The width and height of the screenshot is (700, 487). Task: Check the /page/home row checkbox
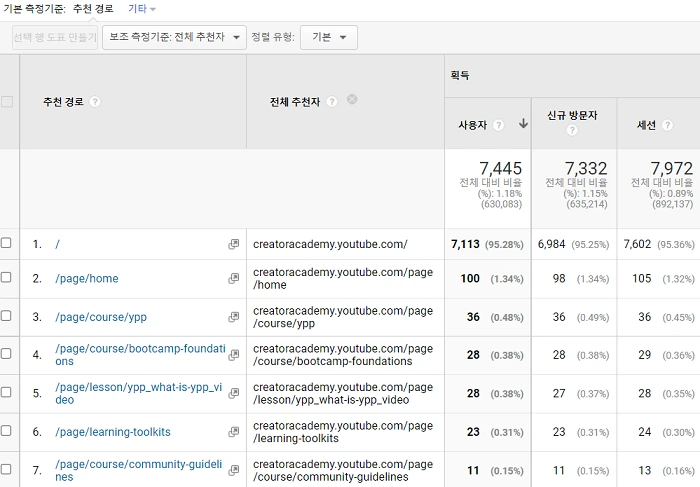tap(6, 277)
